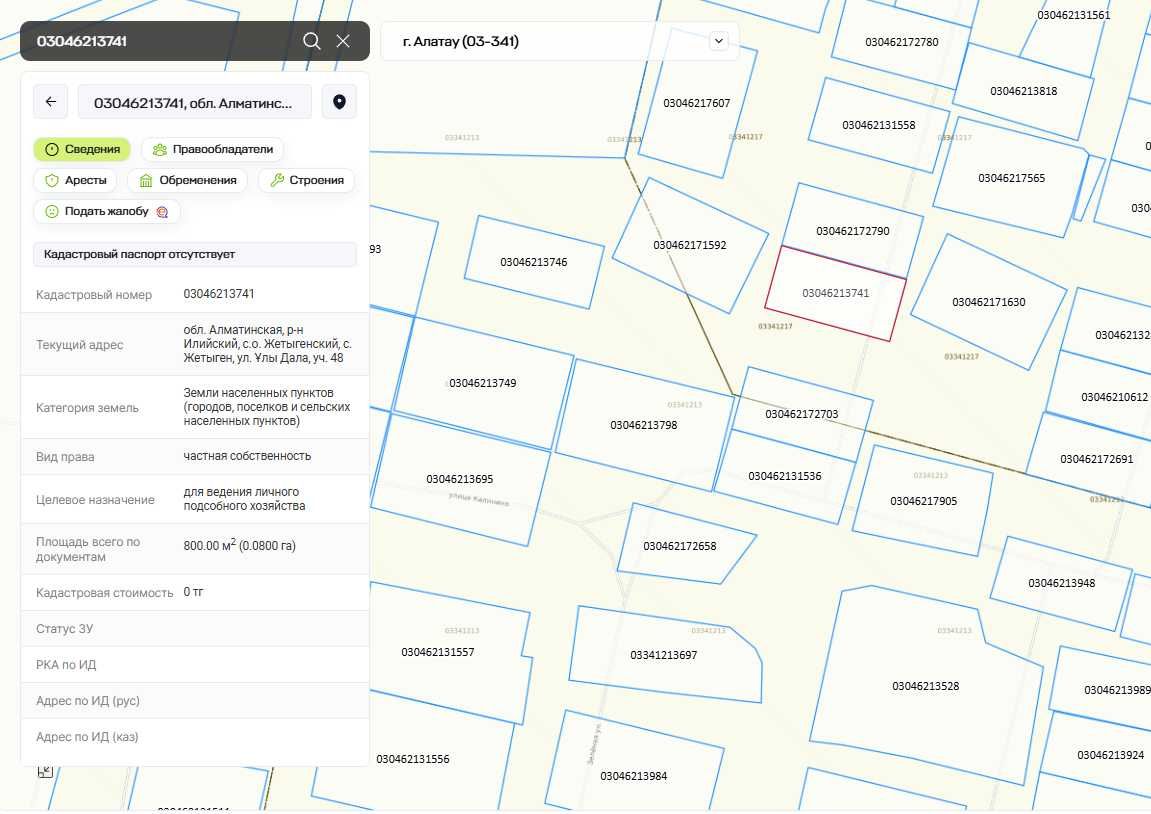Click the area value 800.00 м² (0.0800 га)
The image size is (1151, 814).
239,545
